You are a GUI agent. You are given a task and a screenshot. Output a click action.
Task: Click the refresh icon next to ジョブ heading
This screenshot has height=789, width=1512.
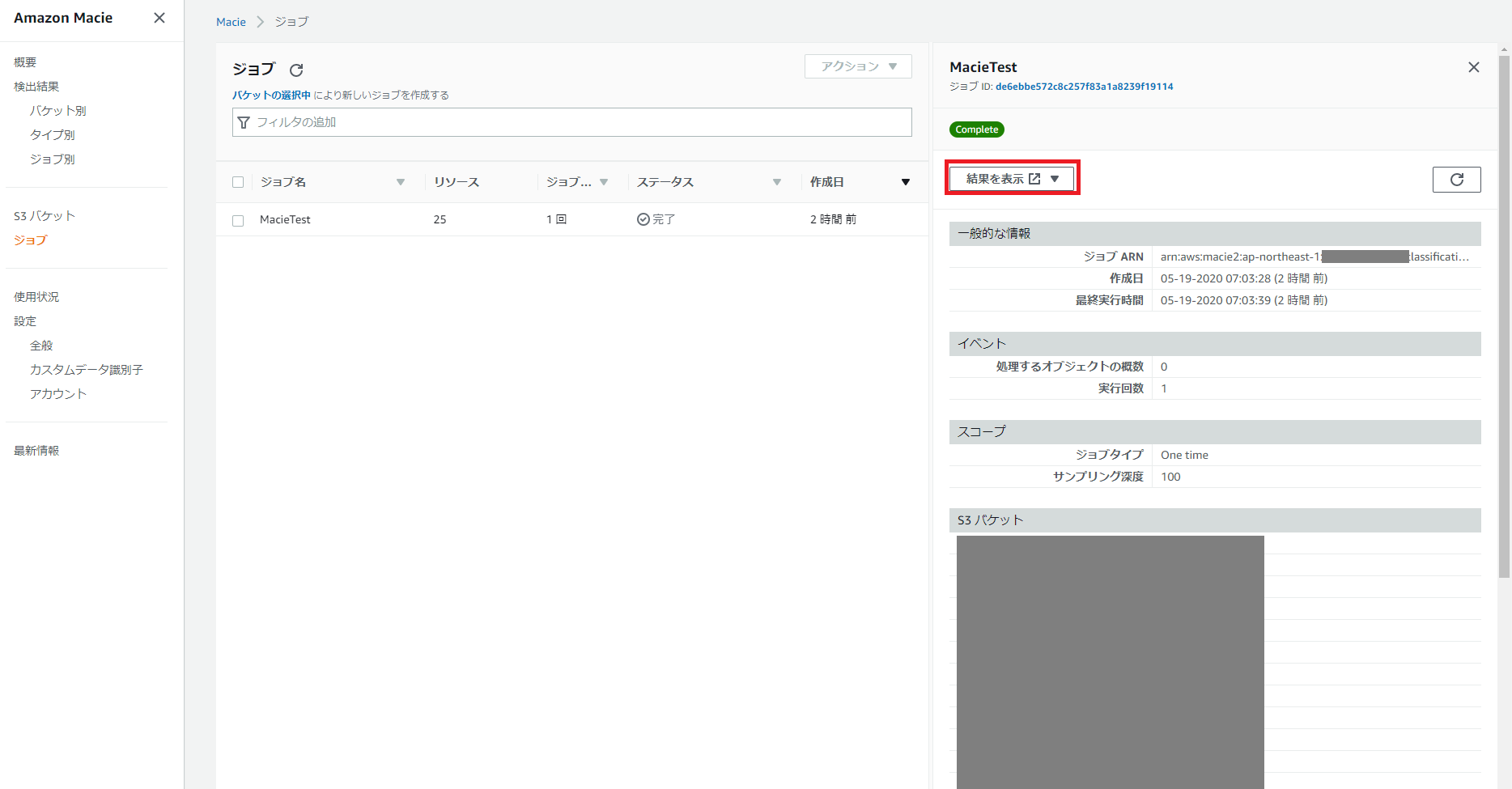tap(296, 70)
